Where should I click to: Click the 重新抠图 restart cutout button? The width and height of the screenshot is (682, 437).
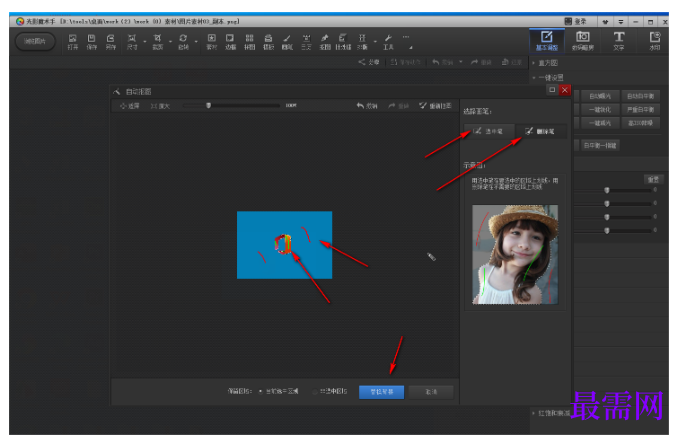[435, 106]
